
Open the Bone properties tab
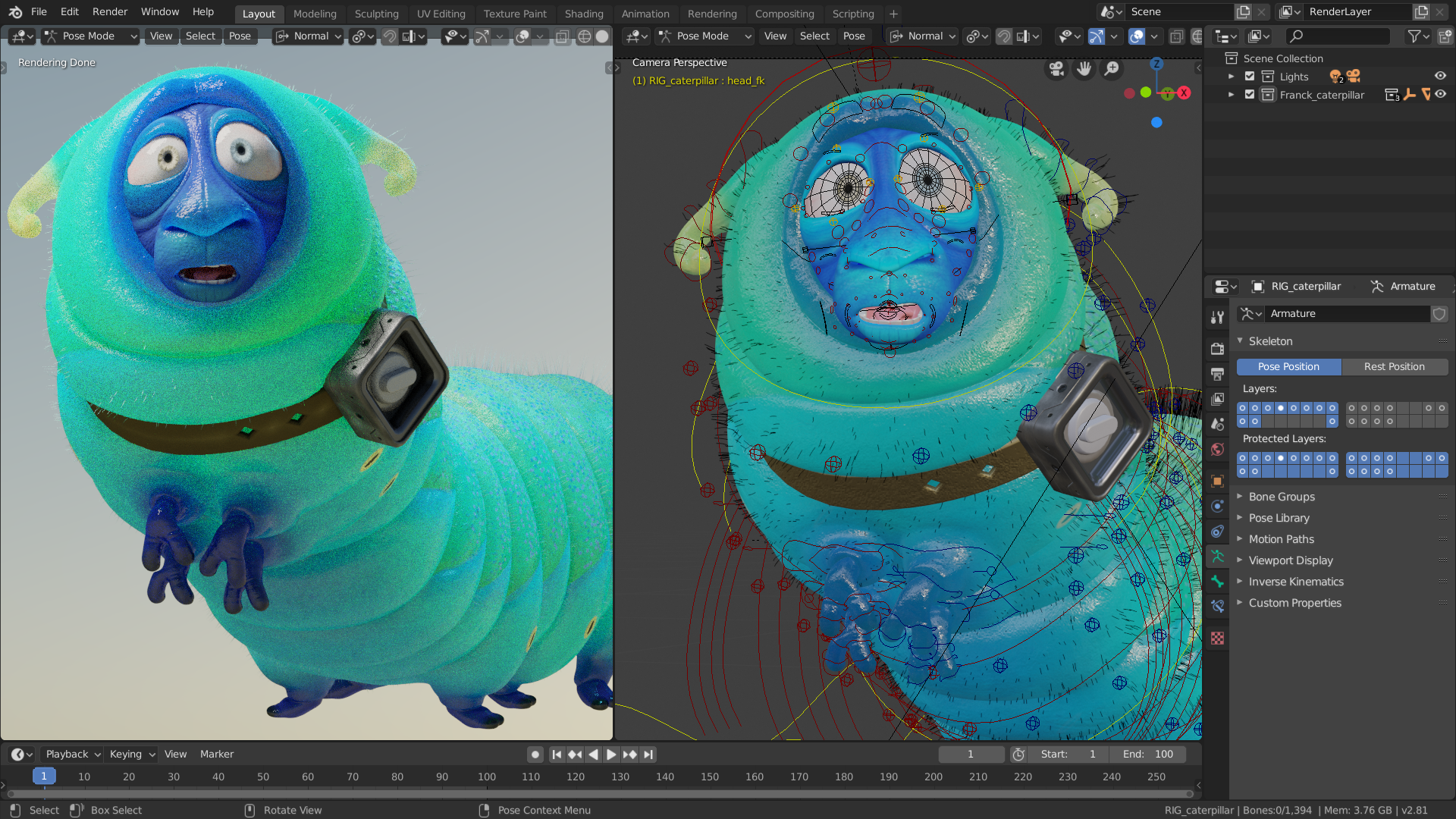point(1217,582)
